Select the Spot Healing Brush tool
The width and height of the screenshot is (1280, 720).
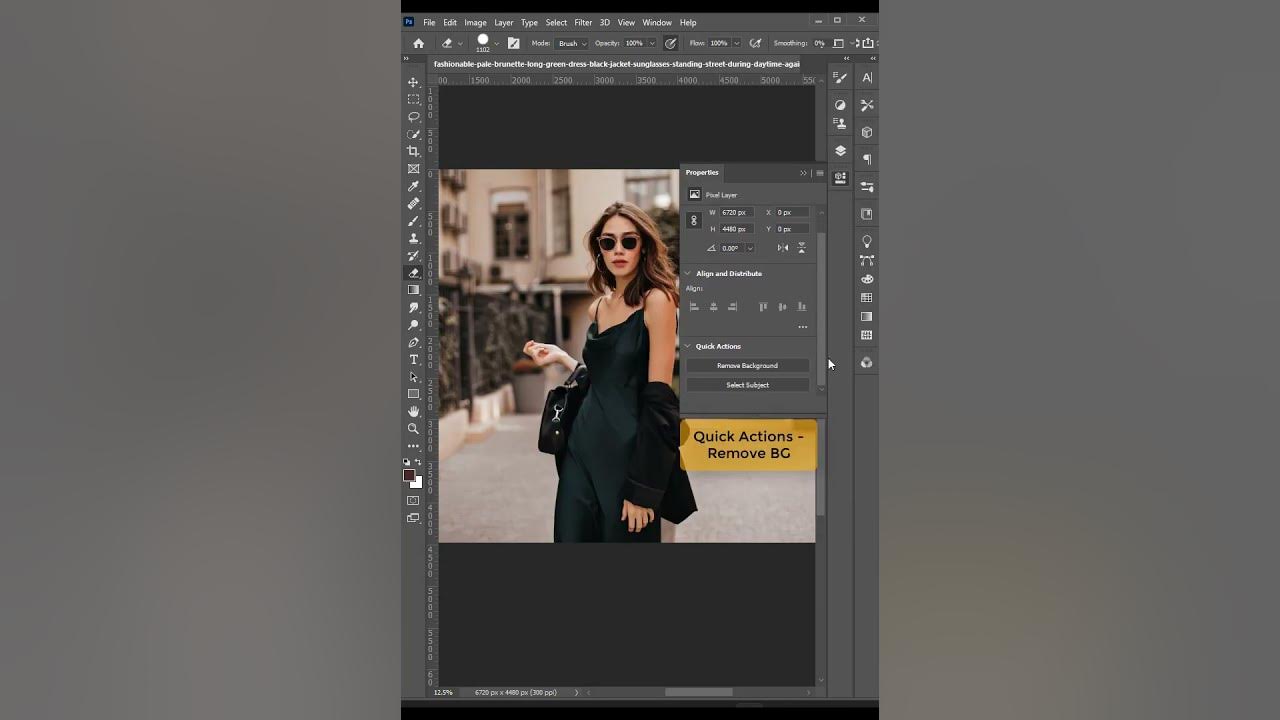(413, 203)
